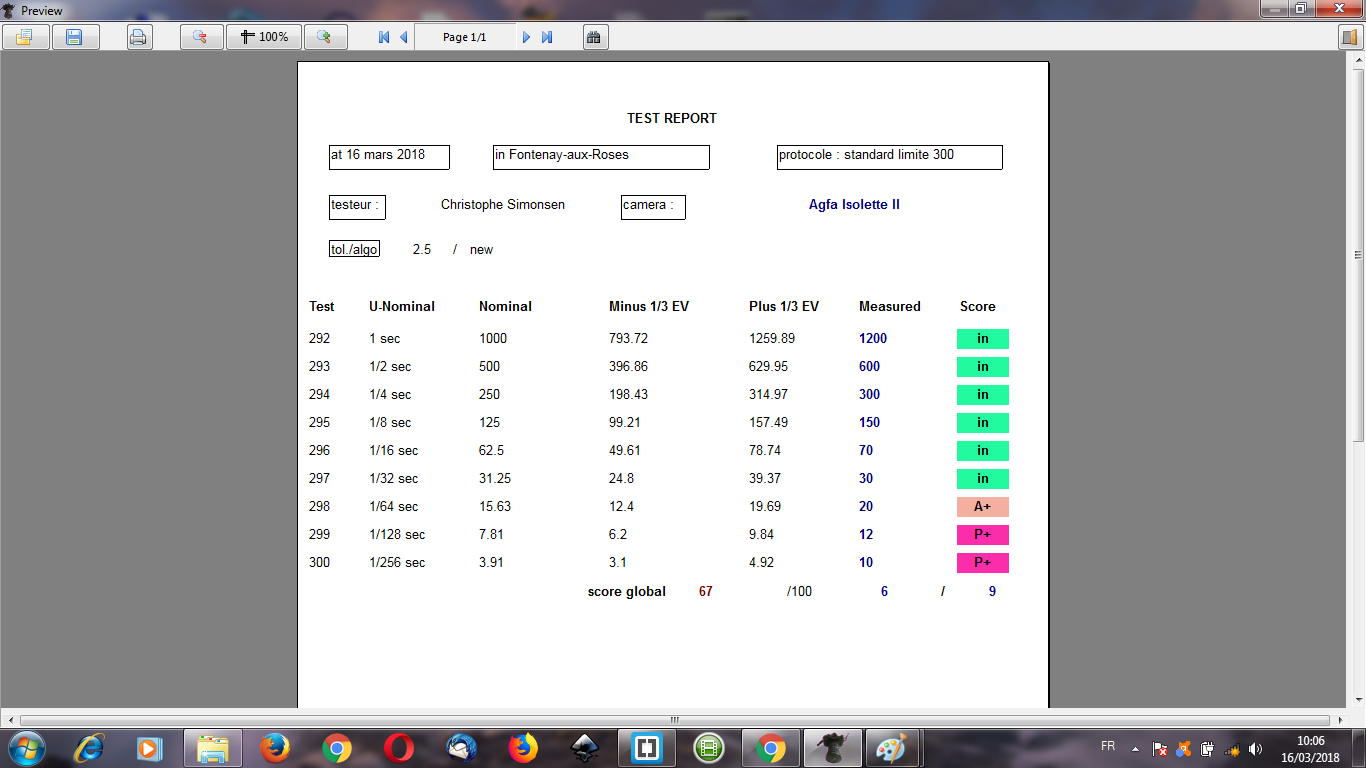Viewport: 1366px width, 768px height.
Task: Click the Page 1/1 field
Action: coord(465,37)
